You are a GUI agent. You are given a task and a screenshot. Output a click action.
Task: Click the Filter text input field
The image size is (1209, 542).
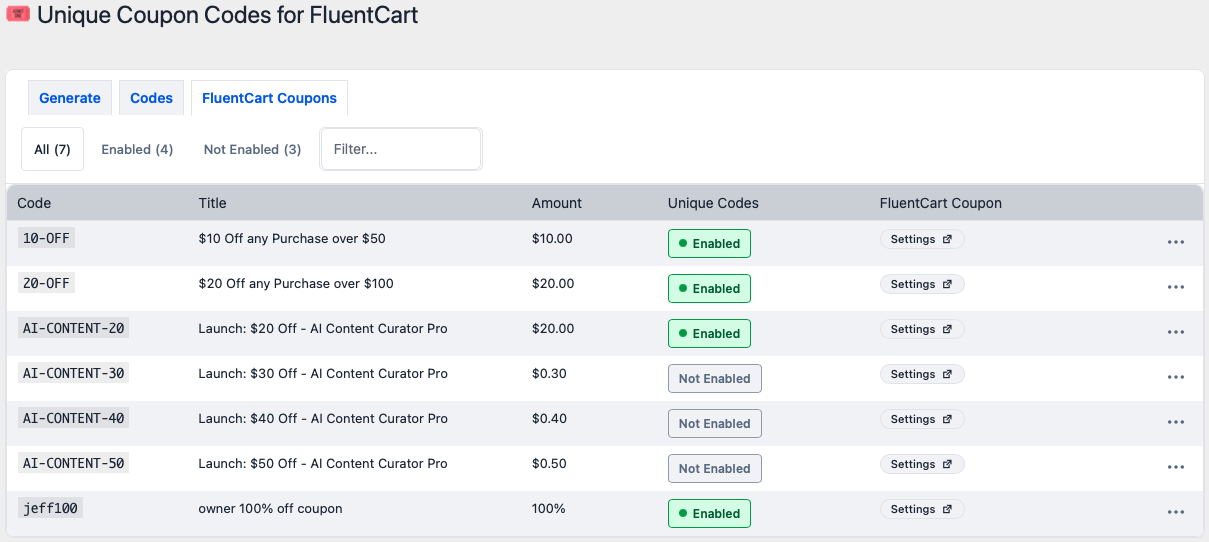tap(401, 149)
